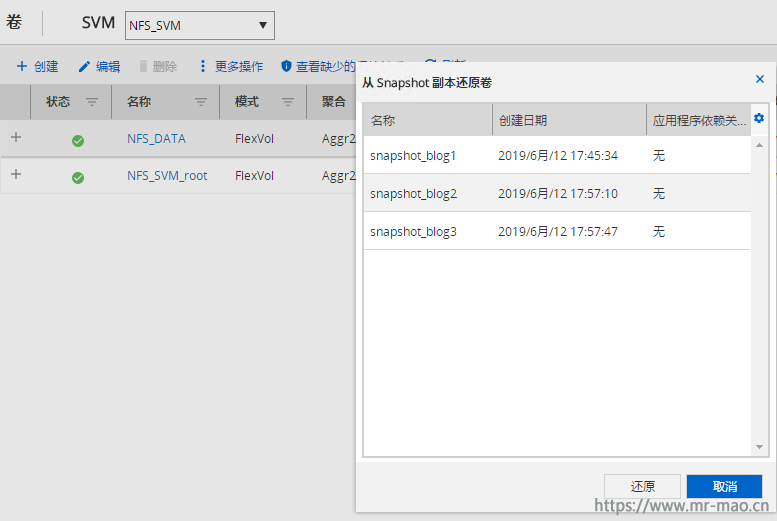Click the snapshot list scrollbar up arrow

759,145
